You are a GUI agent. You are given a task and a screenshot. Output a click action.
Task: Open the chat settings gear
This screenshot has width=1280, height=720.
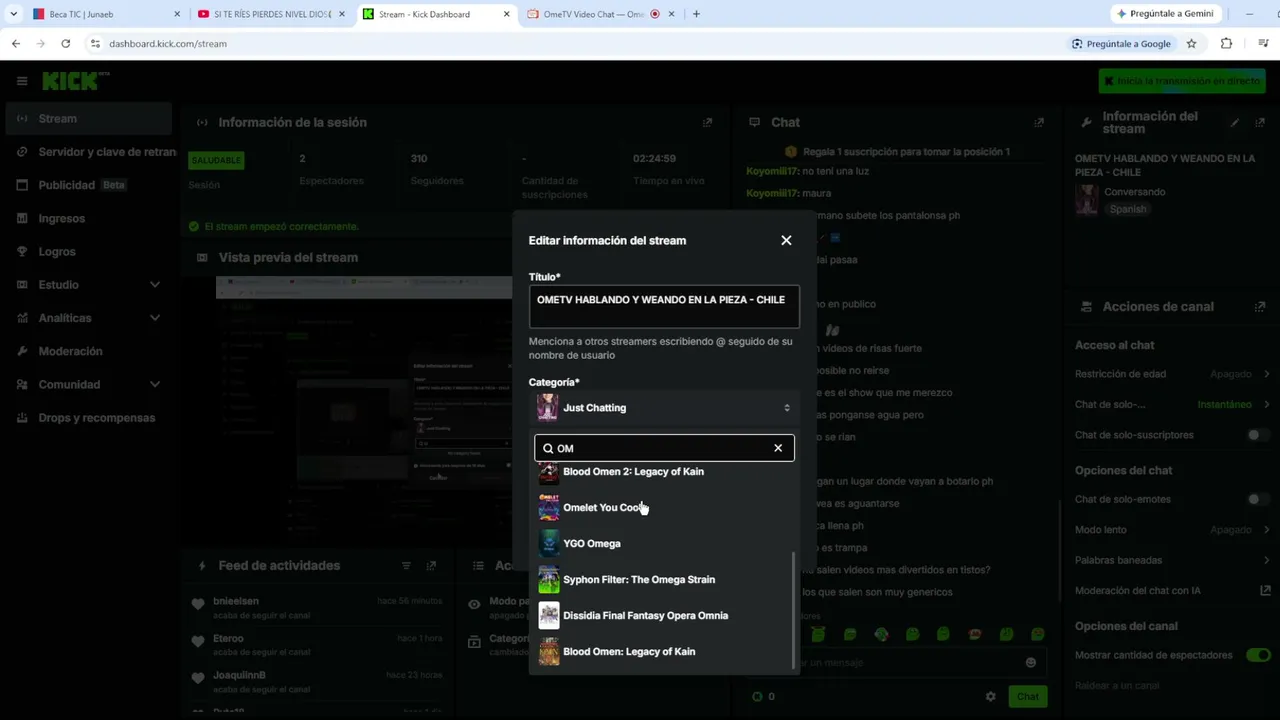pyautogui.click(x=990, y=697)
